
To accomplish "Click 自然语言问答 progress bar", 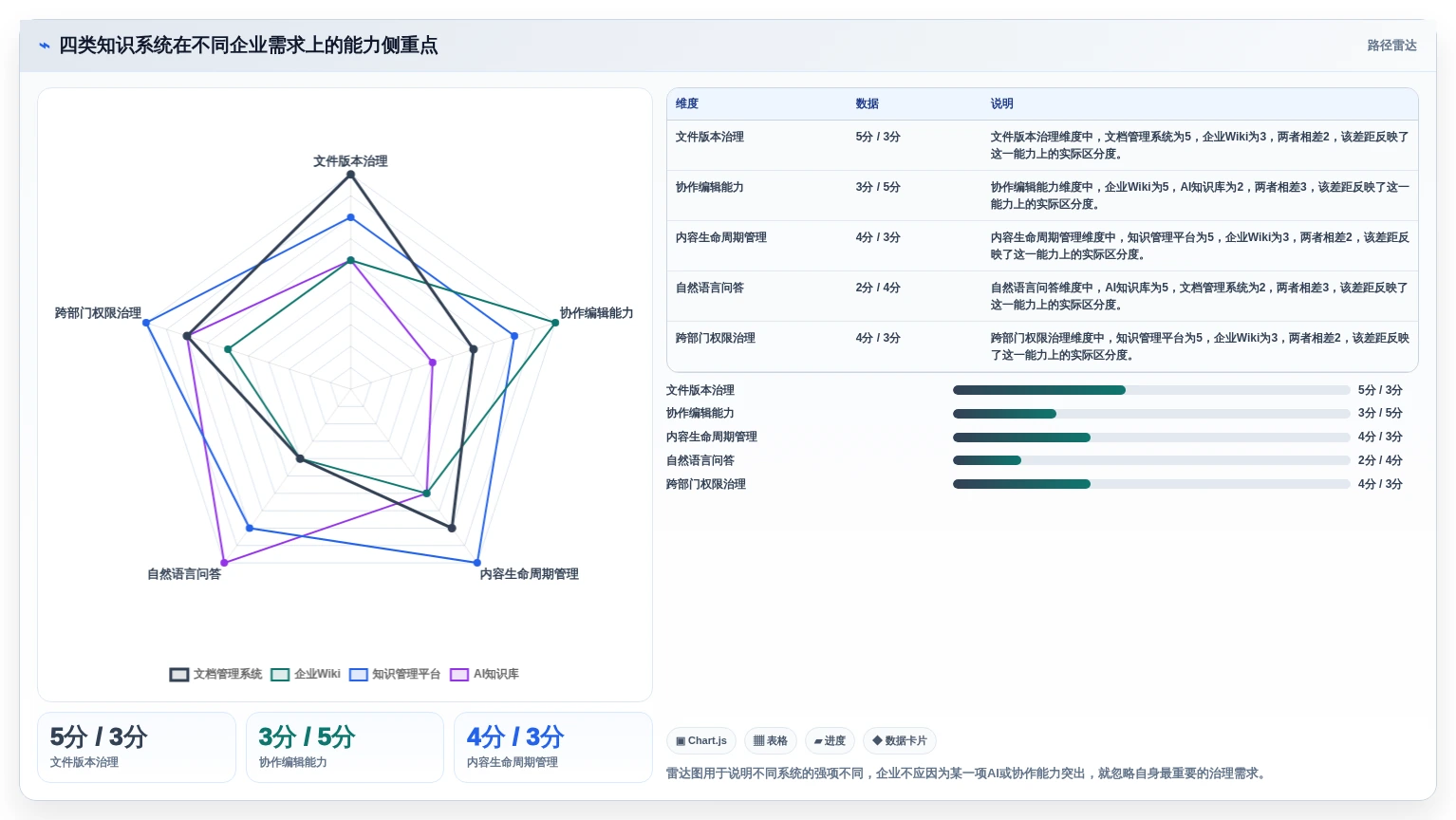I will point(1151,460).
